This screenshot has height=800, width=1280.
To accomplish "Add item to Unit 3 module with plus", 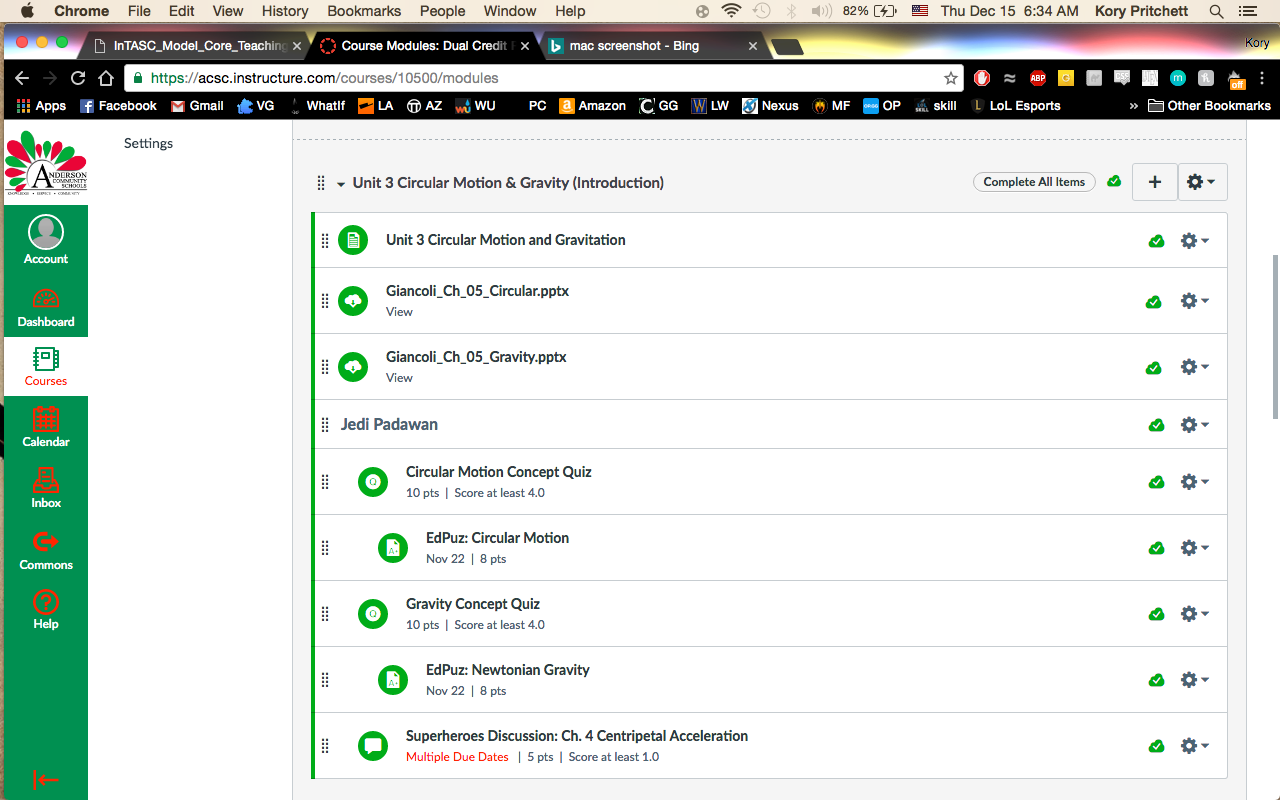I will [x=1155, y=182].
